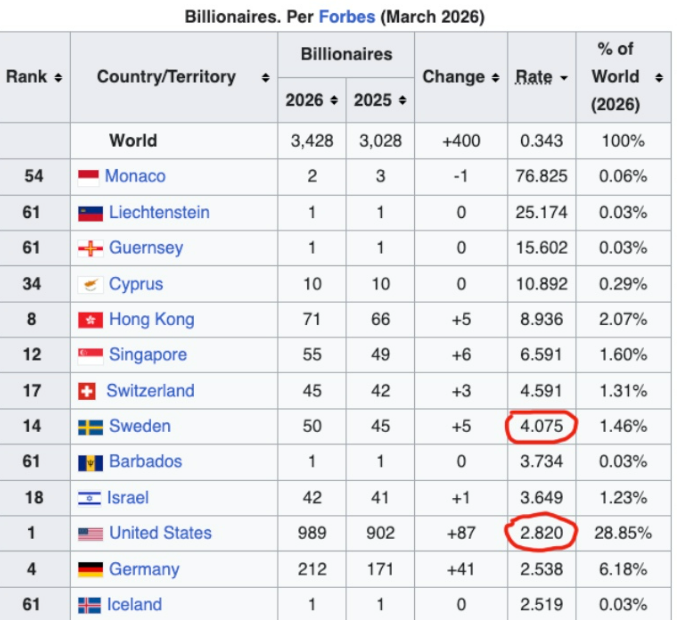
Task: Open the Iceland link
Action: (x=134, y=604)
